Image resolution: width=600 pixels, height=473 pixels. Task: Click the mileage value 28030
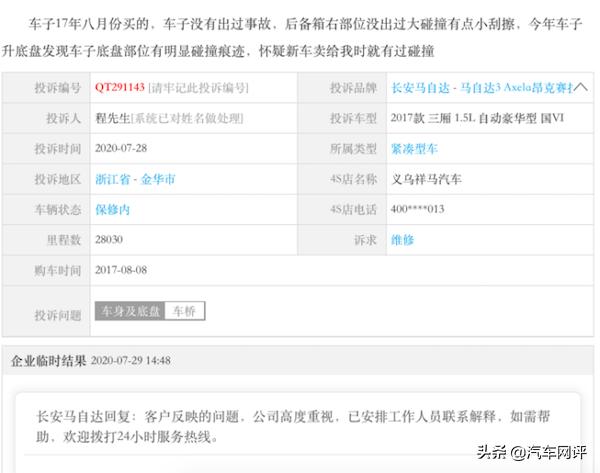[x=109, y=240]
